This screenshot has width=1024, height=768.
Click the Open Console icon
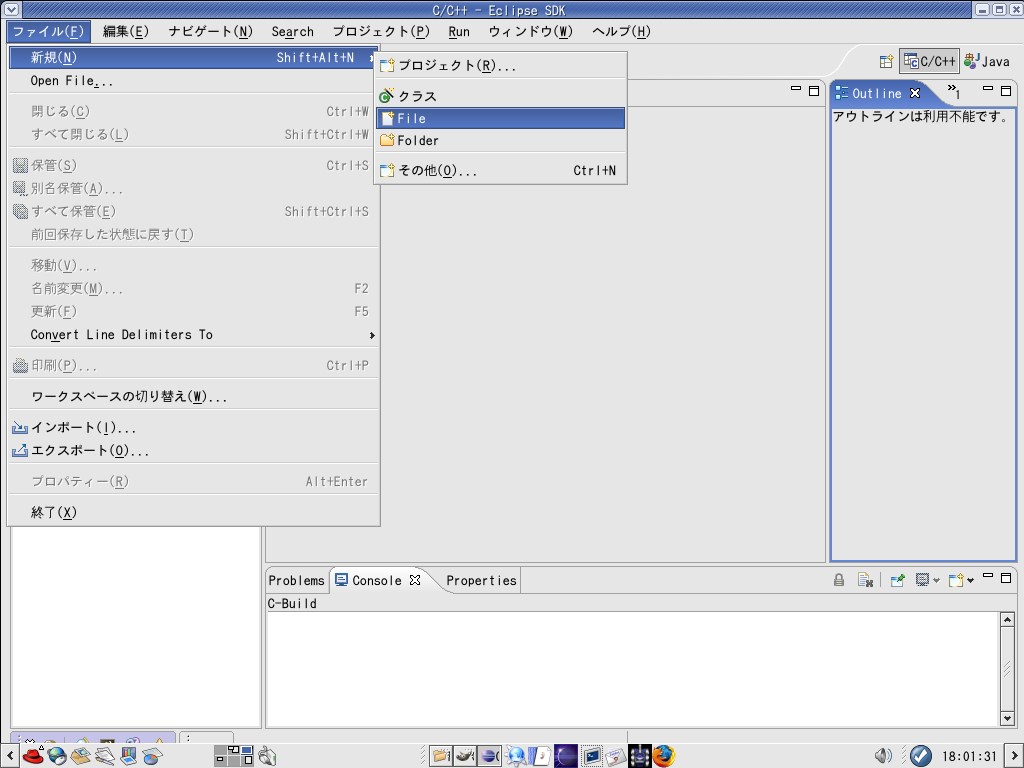pyautogui.click(x=956, y=580)
